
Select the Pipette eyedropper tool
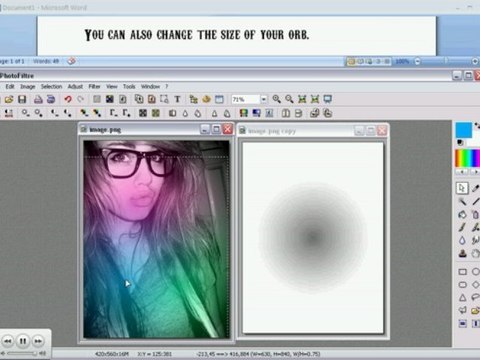tap(475, 188)
